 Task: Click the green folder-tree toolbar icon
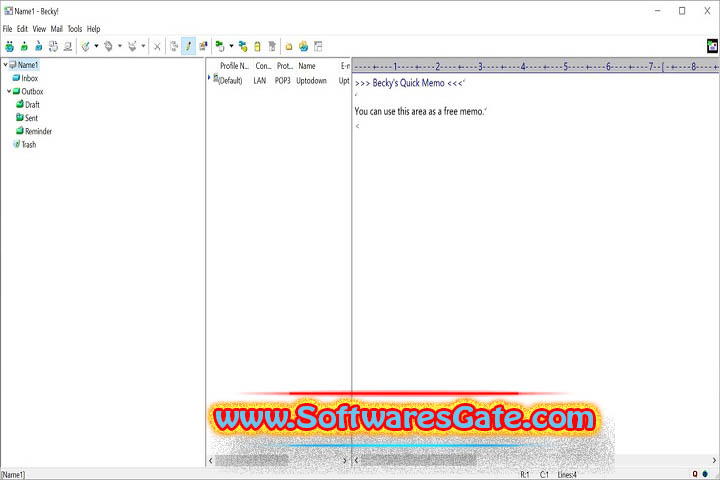pos(220,46)
